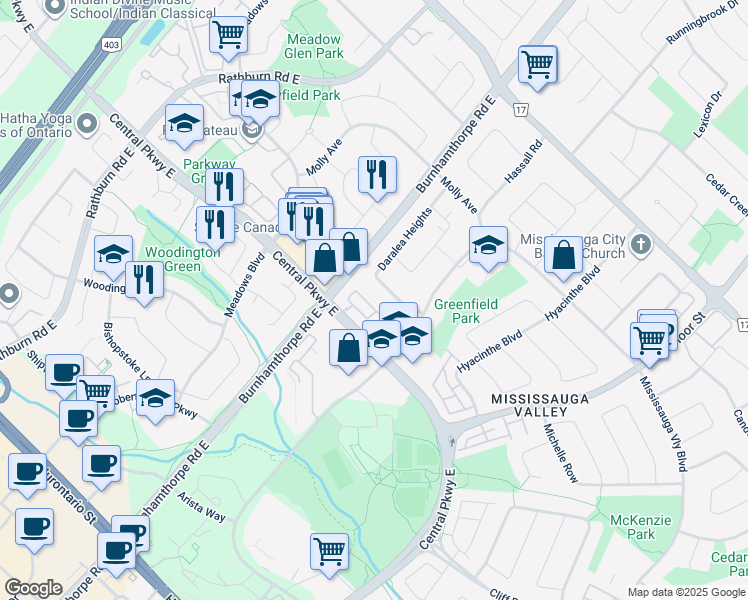This screenshot has width=748, height=600.
Task: Click the shopping bag marker over Baptist Church label
Action: point(563,255)
